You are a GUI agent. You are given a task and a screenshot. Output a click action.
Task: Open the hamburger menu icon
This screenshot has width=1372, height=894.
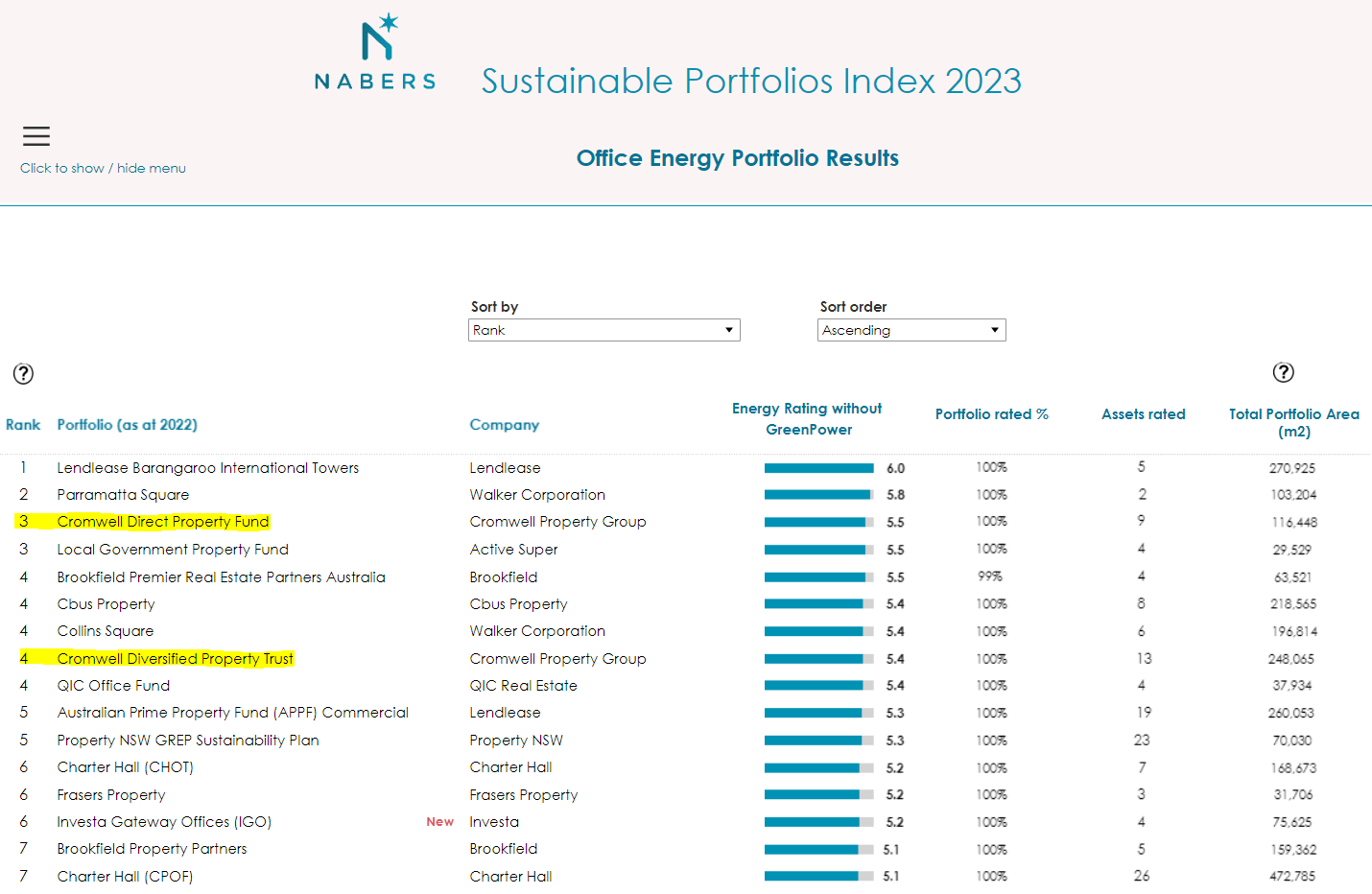click(36, 136)
